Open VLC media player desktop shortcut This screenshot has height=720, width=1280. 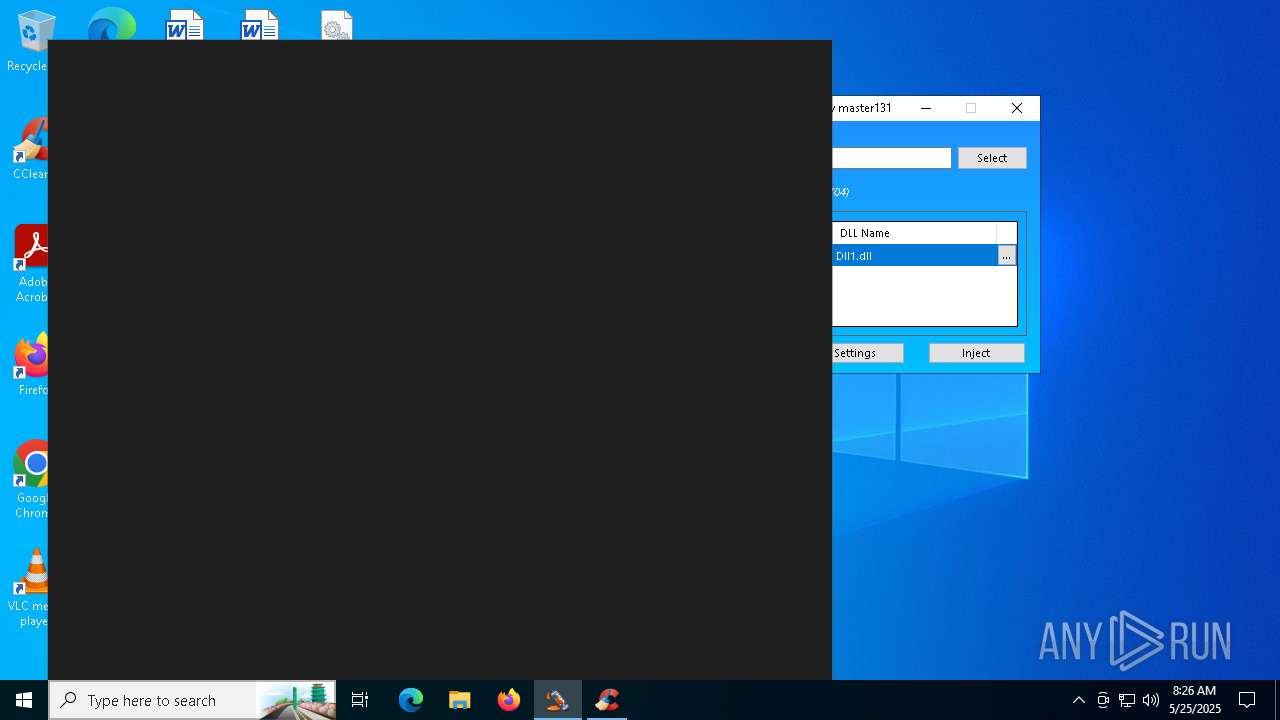(29, 588)
